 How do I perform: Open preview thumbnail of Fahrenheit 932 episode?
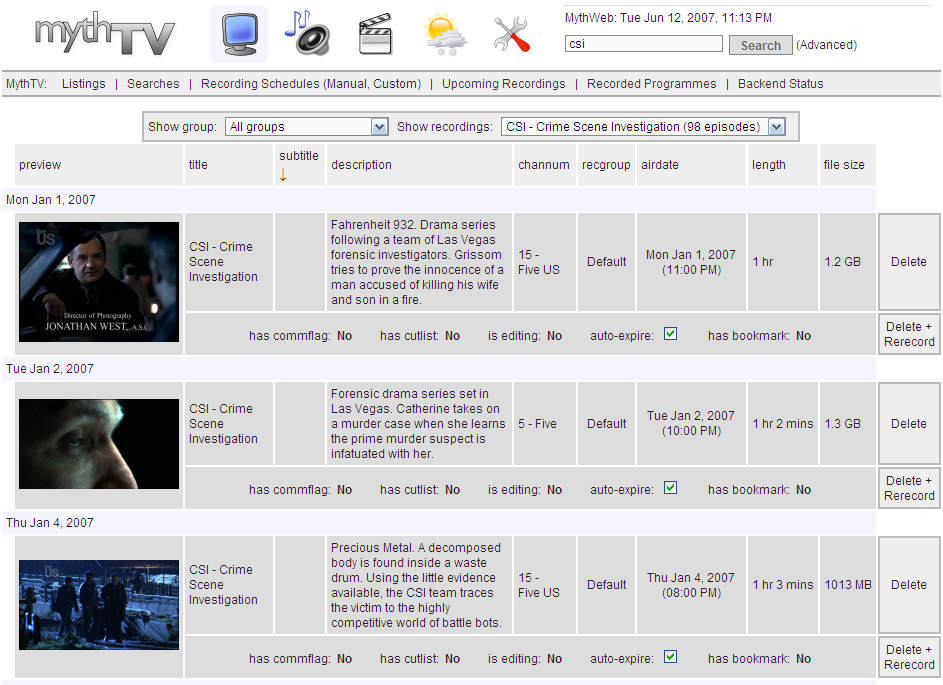coord(99,282)
